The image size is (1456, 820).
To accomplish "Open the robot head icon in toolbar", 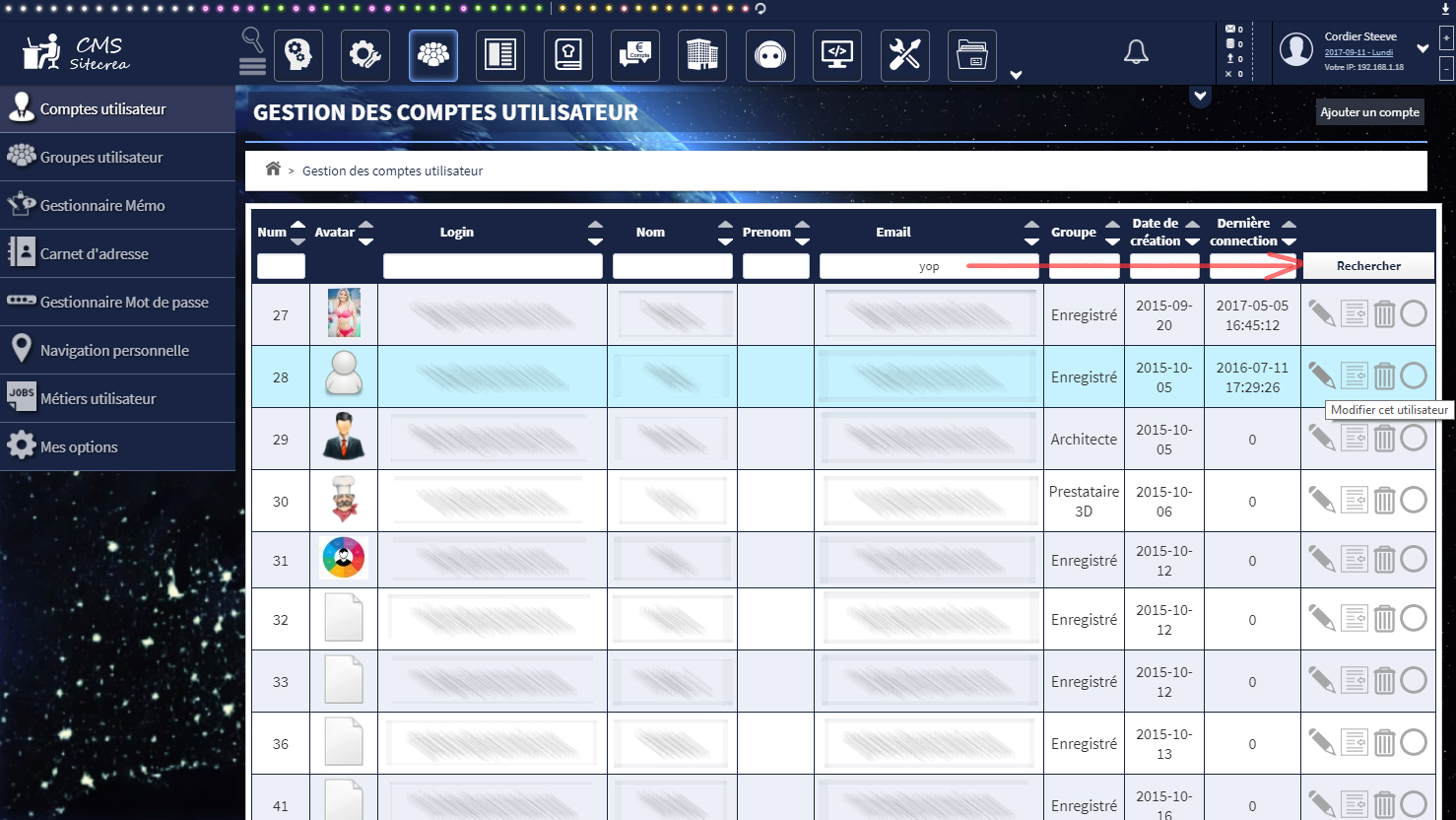I will click(769, 55).
